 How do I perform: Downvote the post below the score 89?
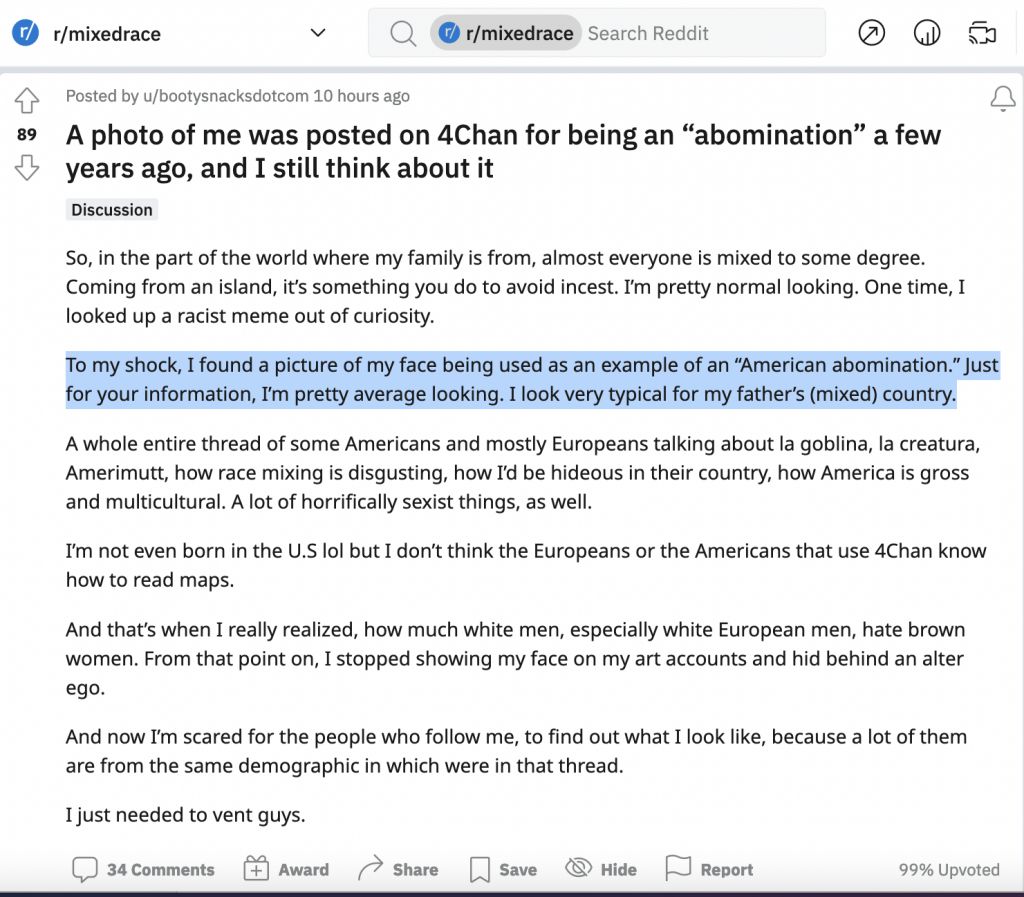point(27,168)
